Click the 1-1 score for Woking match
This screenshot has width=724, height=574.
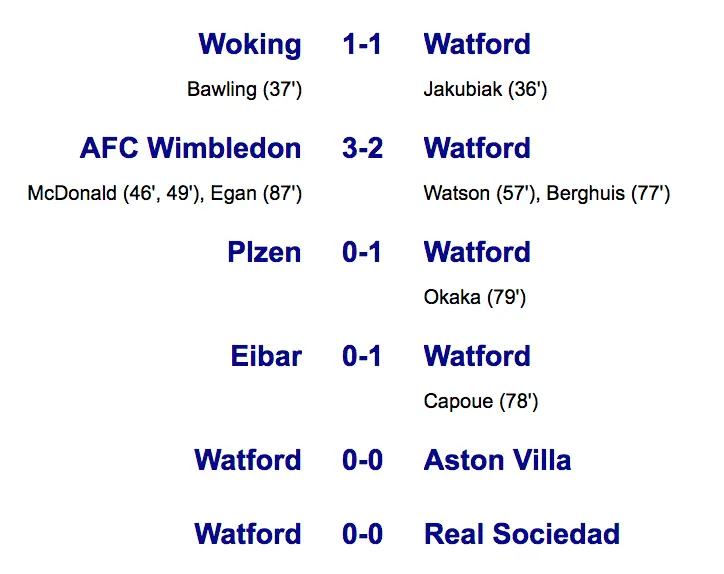point(362,45)
